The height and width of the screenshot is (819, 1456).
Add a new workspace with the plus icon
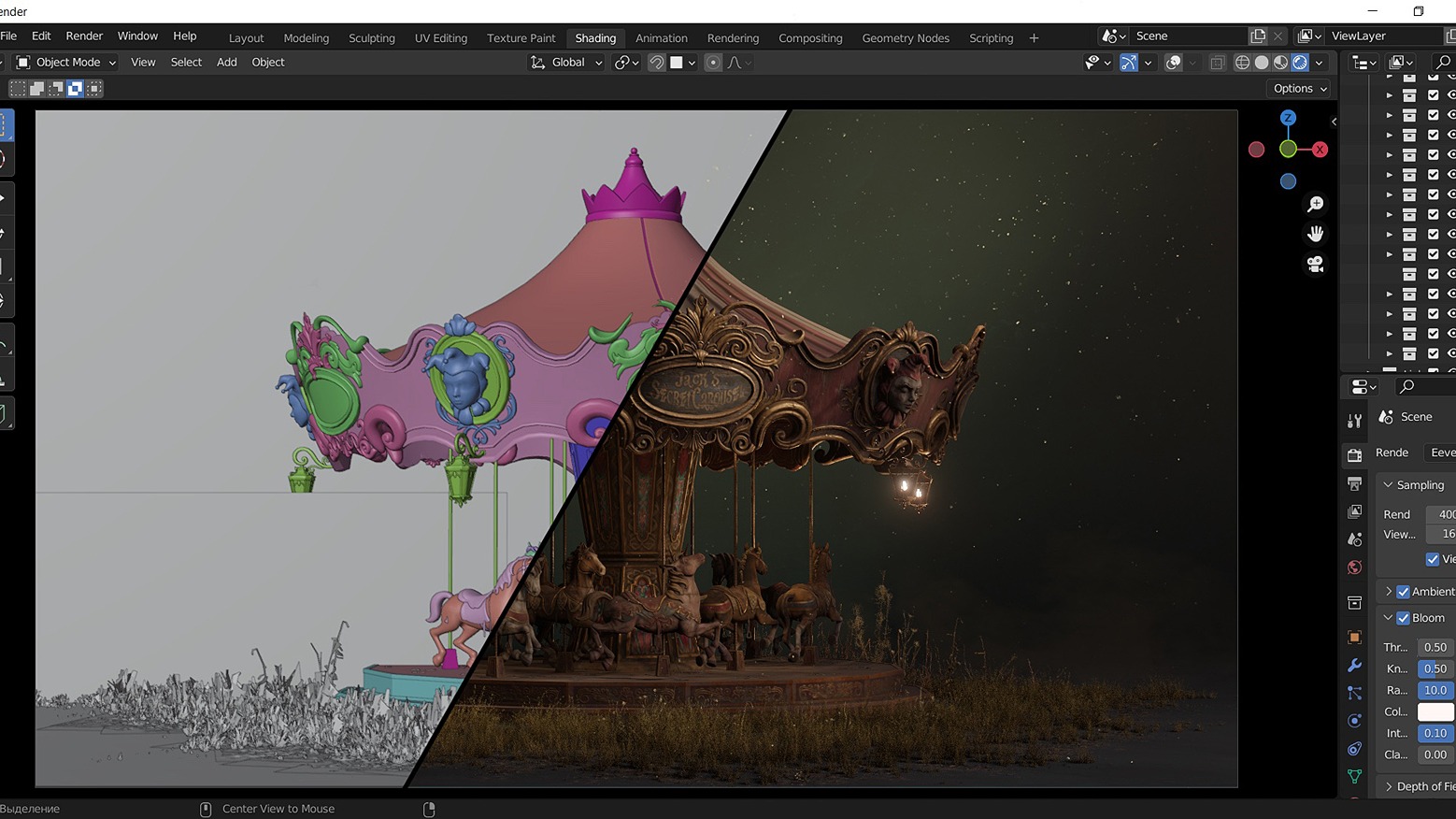[x=1034, y=38]
